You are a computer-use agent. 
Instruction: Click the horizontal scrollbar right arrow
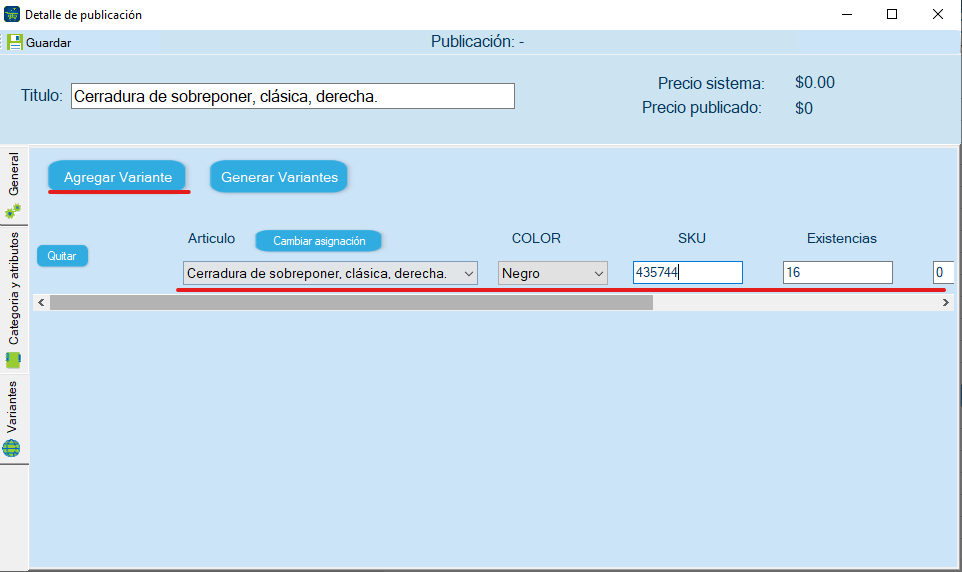945,303
